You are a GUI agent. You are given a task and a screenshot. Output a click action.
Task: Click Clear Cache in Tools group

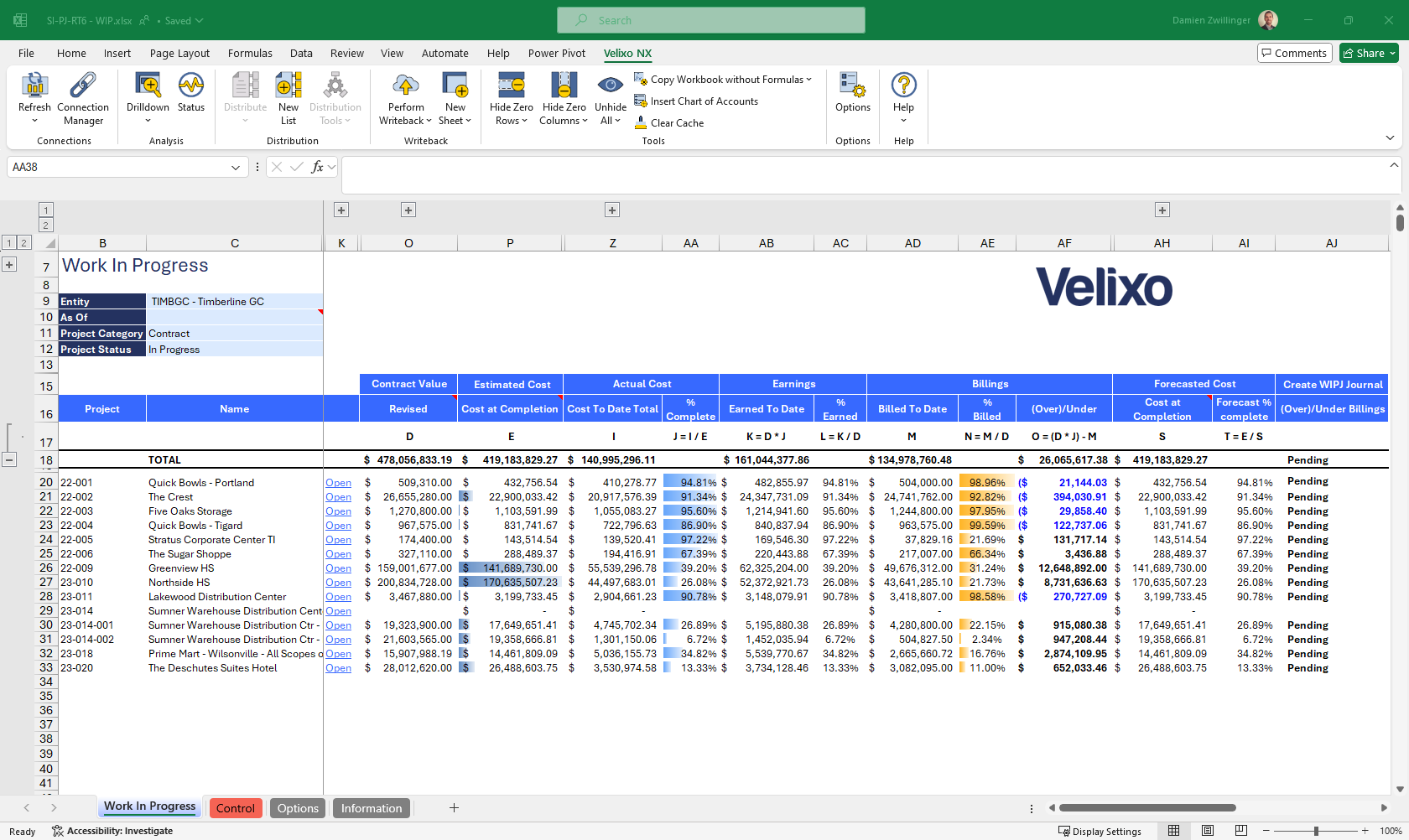tap(677, 123)
